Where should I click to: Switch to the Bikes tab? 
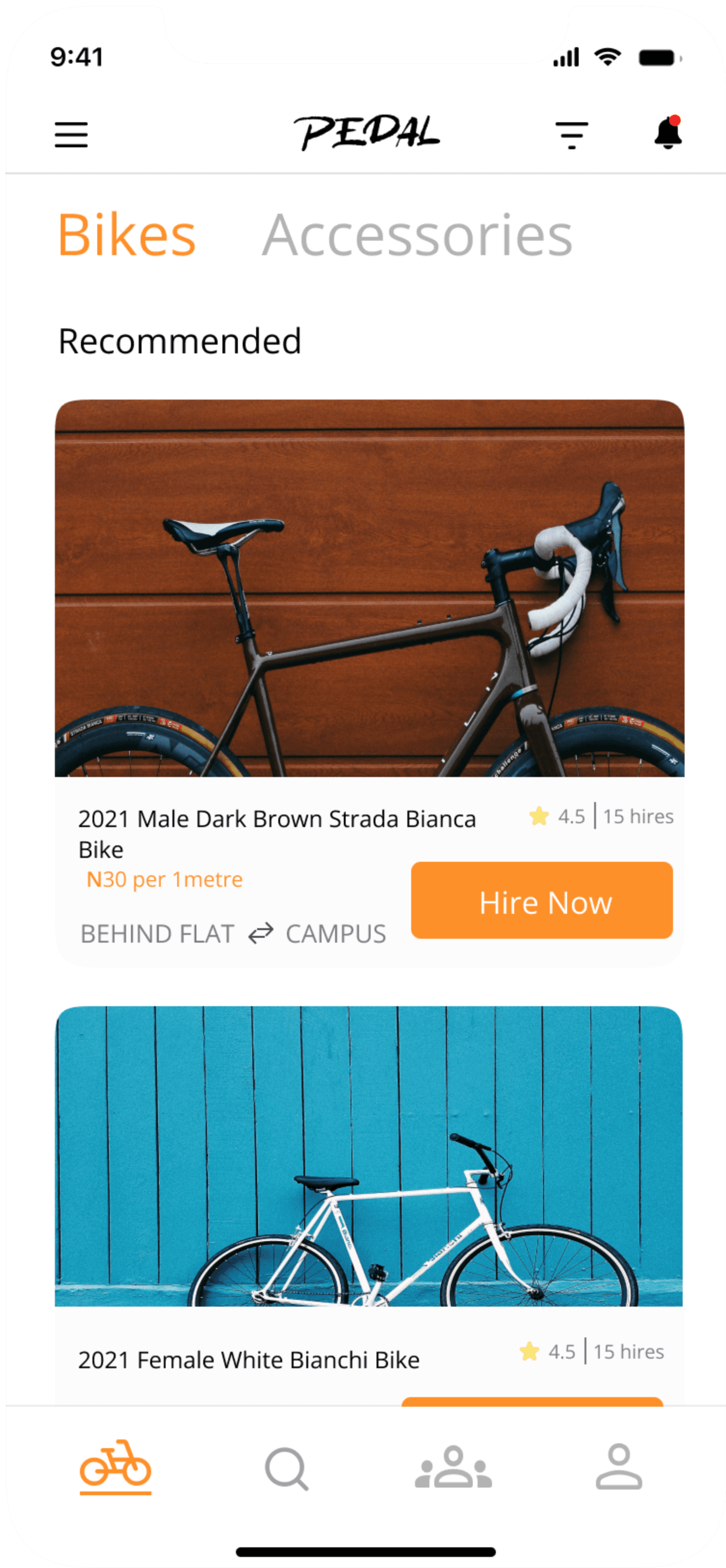(x=127, y=235)
